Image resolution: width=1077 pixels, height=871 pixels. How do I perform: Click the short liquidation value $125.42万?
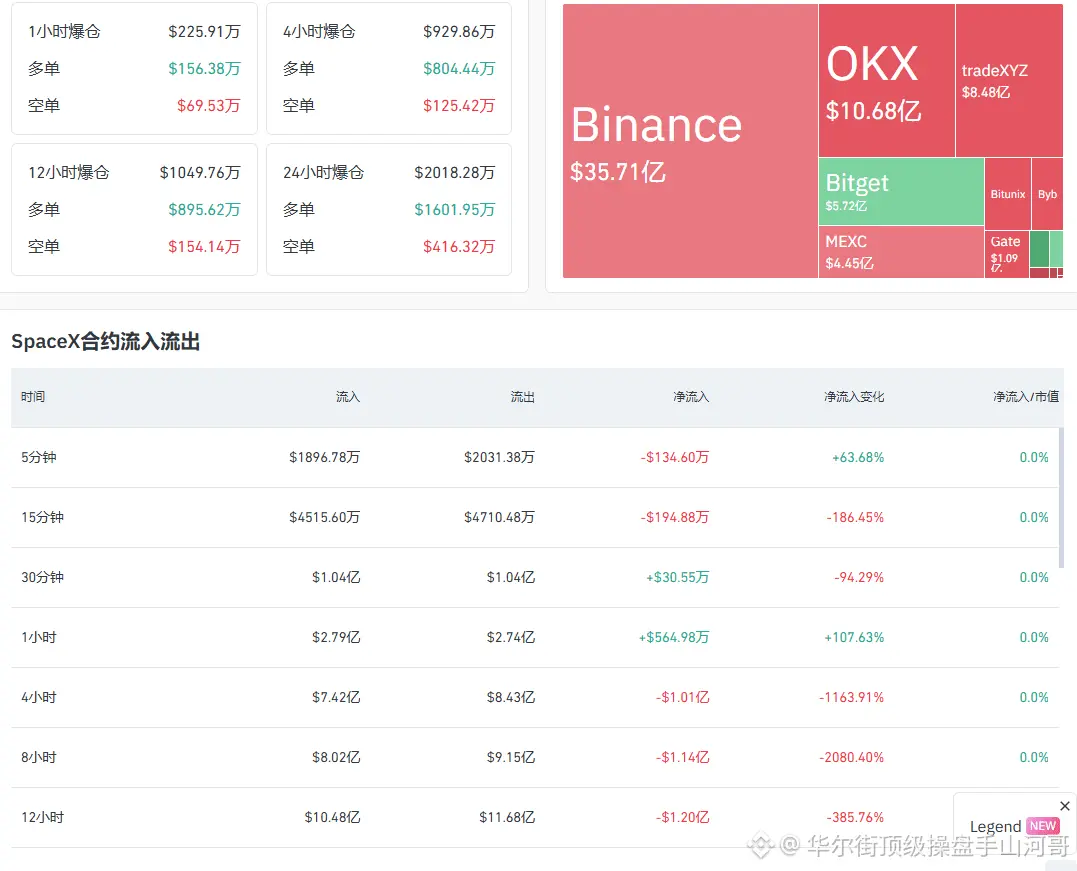click(x=459, y=106)
